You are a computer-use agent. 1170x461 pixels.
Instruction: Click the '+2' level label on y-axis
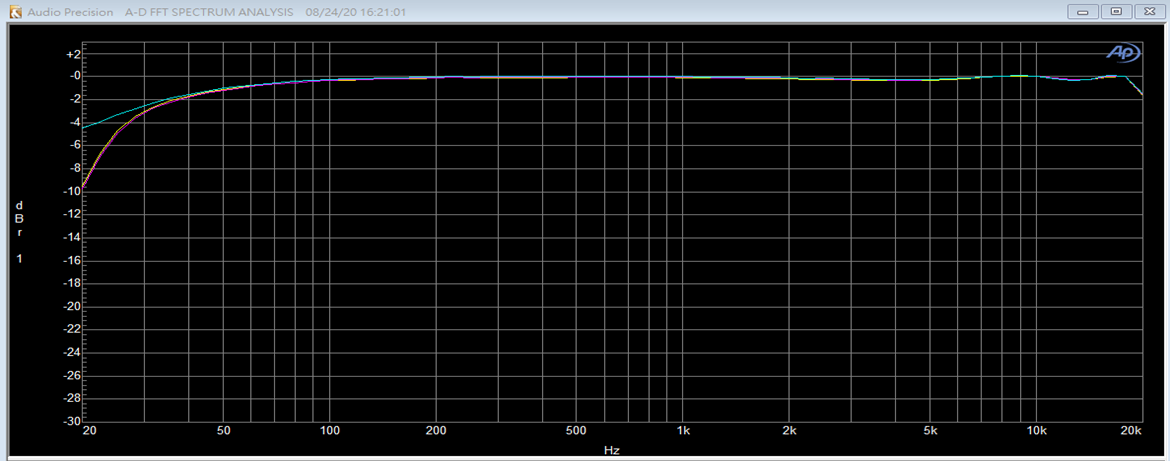coord(72,53)
